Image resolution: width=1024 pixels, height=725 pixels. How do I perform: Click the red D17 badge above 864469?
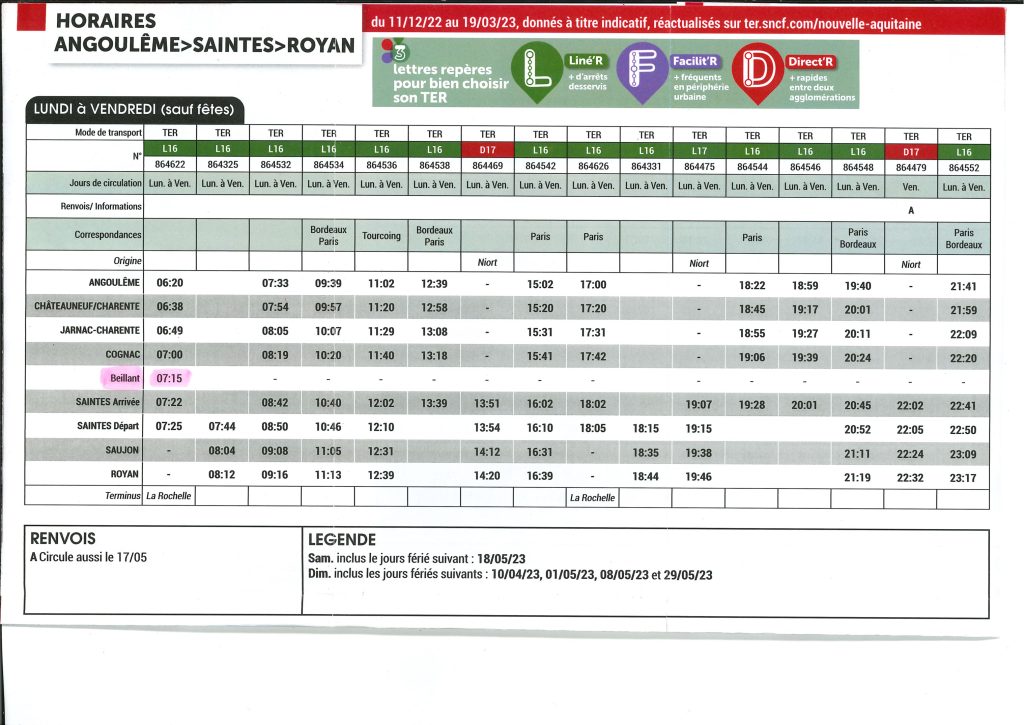pos(487,150)
